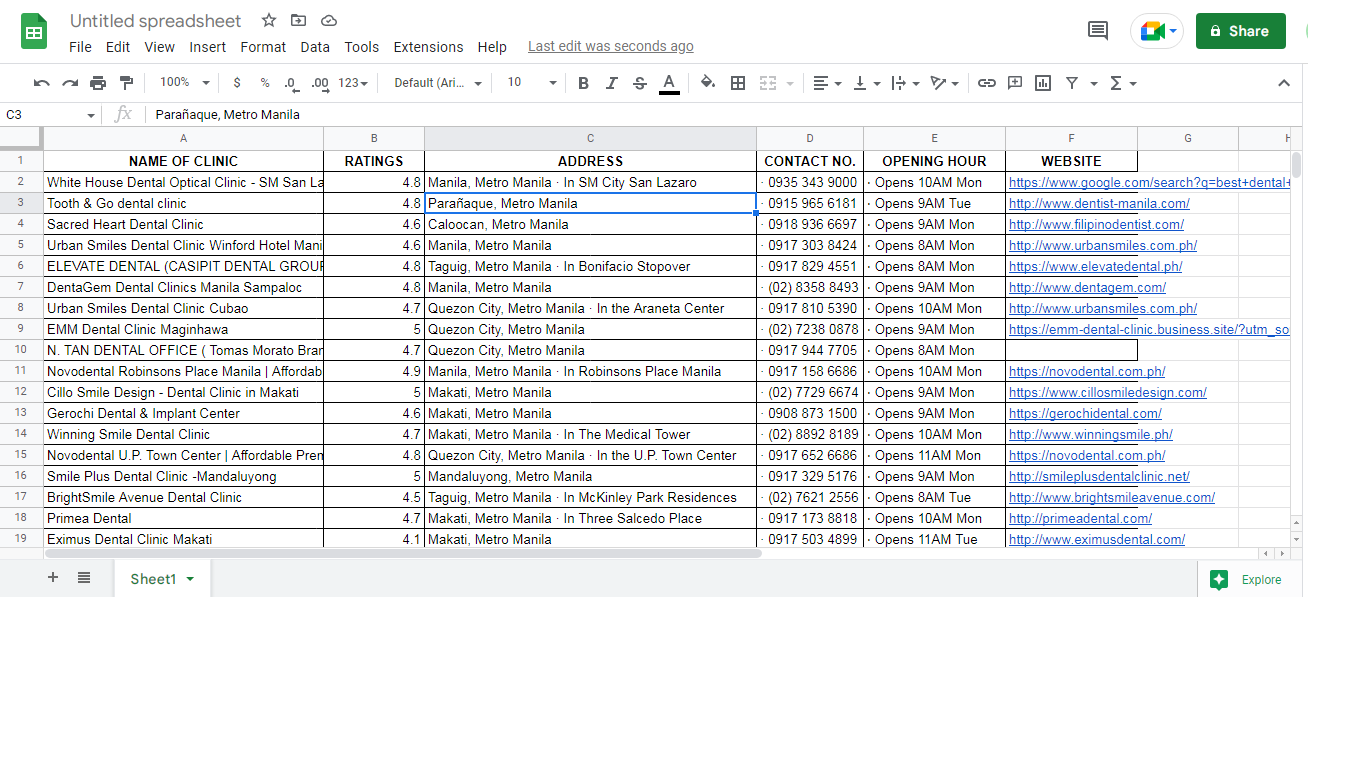Screen dimensions: 1360x768
Task: Open the text color picker
Action: [669, 83]
